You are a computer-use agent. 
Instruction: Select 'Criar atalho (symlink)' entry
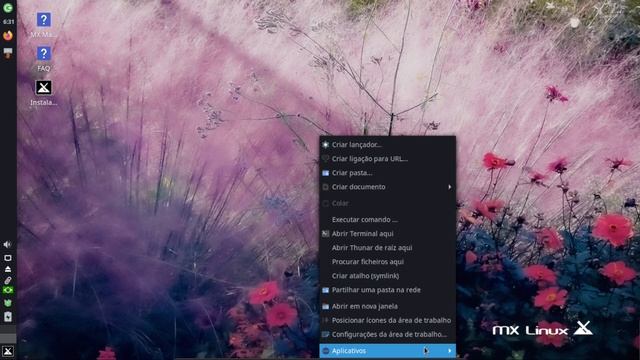point(387,276)
